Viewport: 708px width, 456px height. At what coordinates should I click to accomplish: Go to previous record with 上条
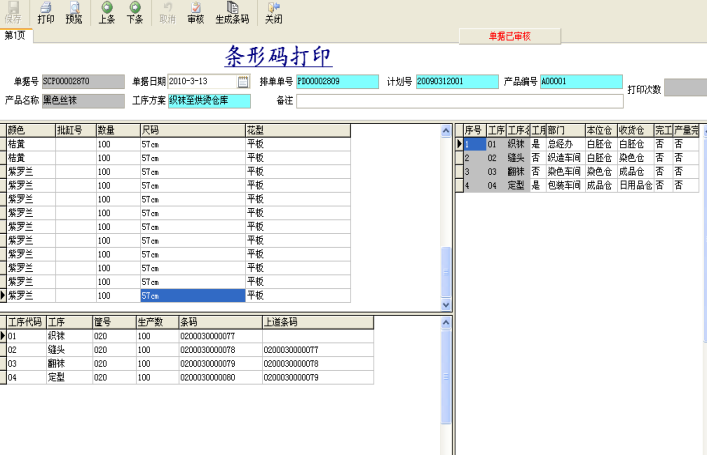107,13
